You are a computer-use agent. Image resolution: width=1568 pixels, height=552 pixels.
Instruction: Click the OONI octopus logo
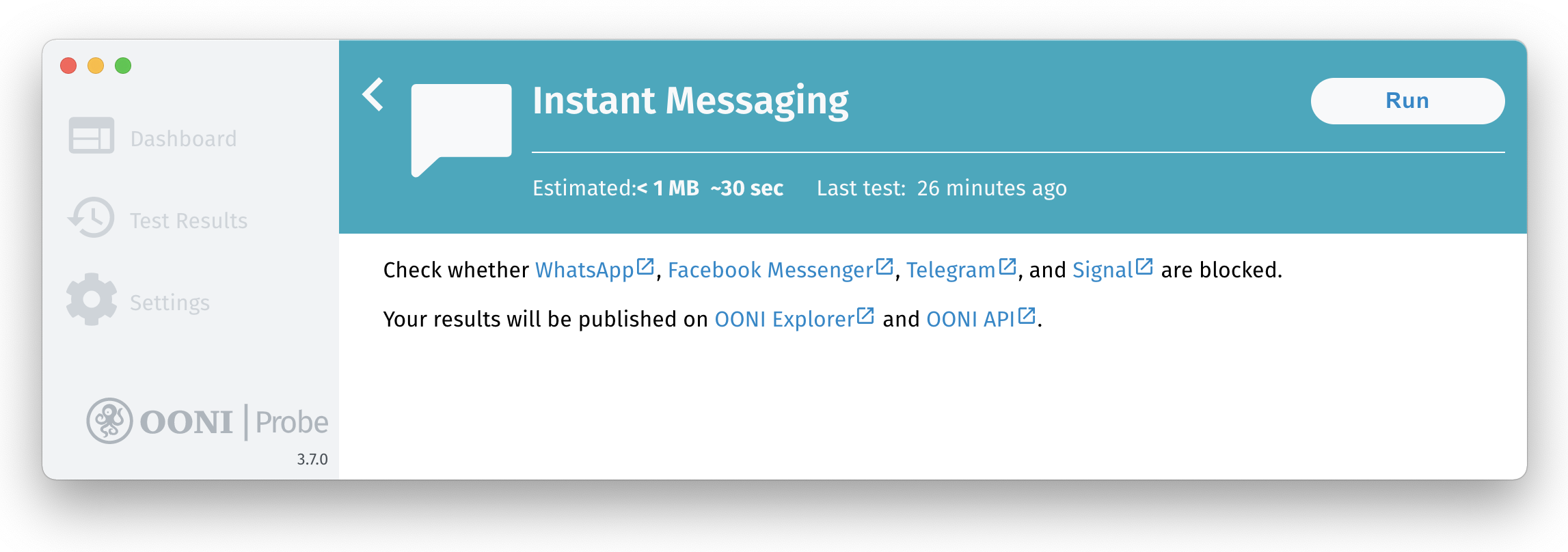tap(109, 421)
